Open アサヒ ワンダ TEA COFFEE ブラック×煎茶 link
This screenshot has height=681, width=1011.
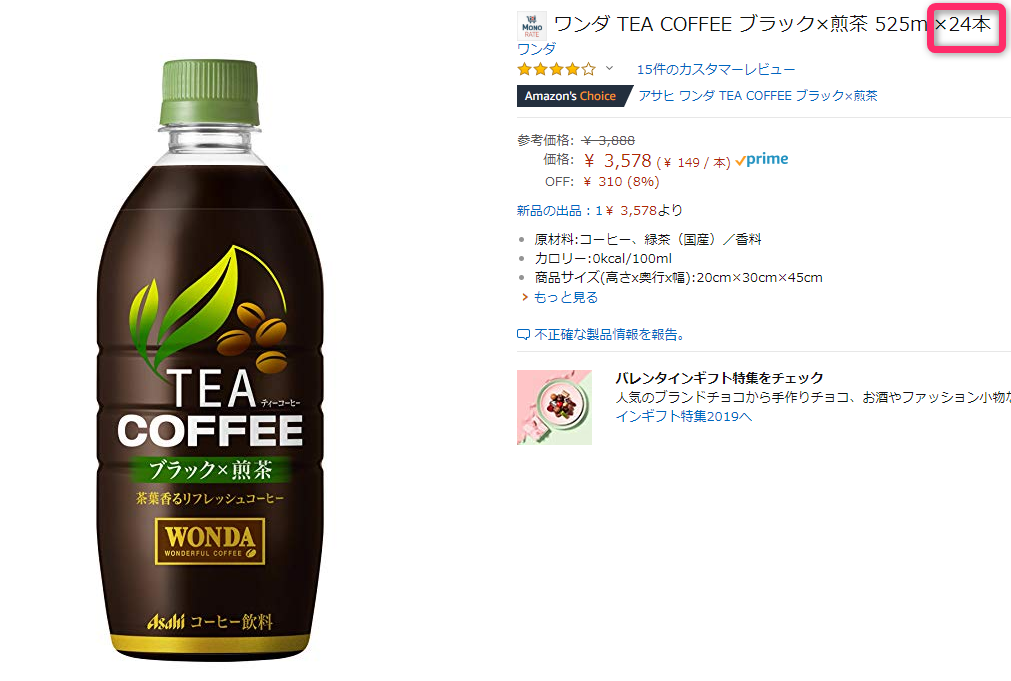pyautogui.click(x=758, y=95)
